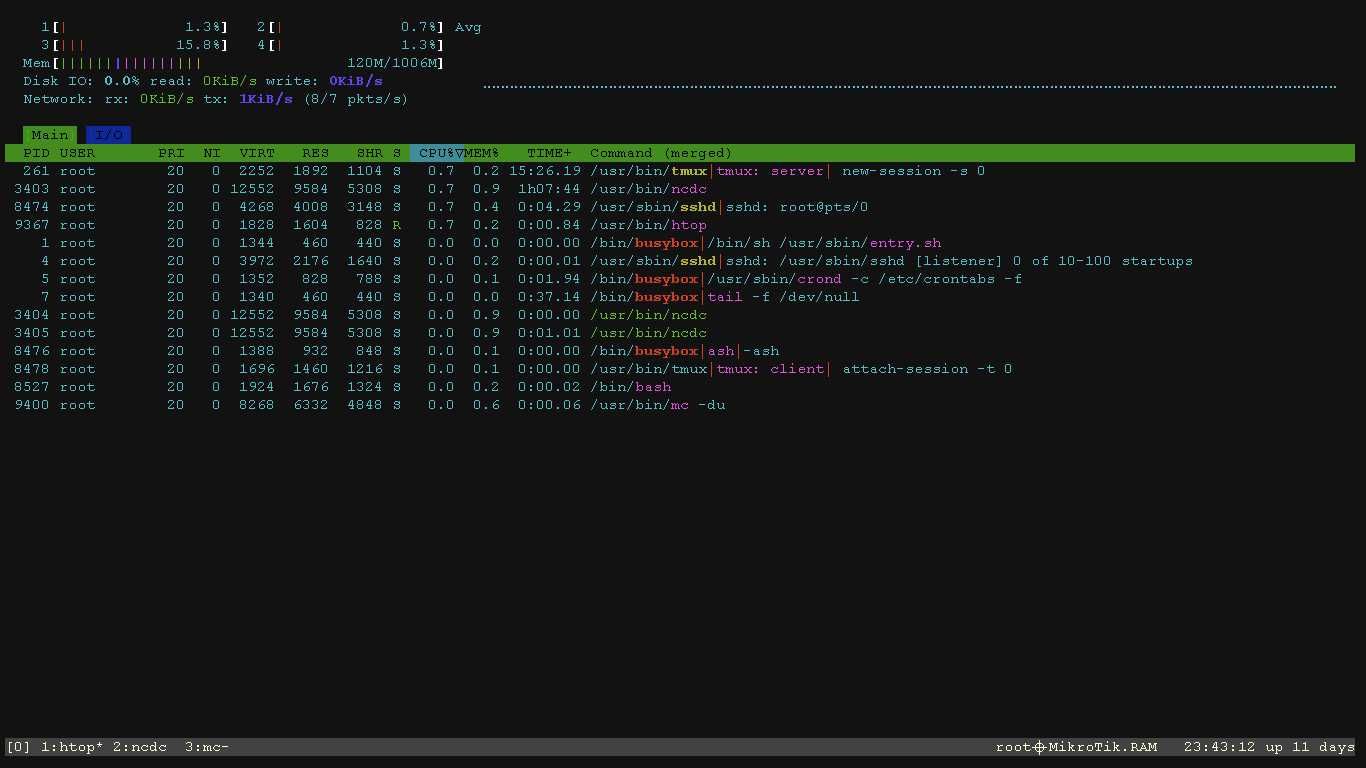Click the TIME+ value 1h07:44
The height and width of the screenshot is (768, 1366).
549,189
